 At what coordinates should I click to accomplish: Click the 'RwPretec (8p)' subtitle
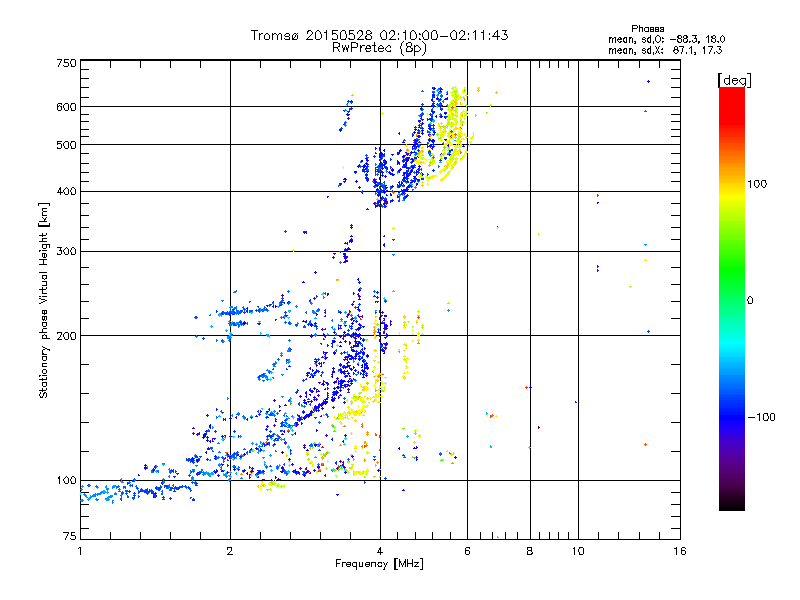click(x=379, y=48)
